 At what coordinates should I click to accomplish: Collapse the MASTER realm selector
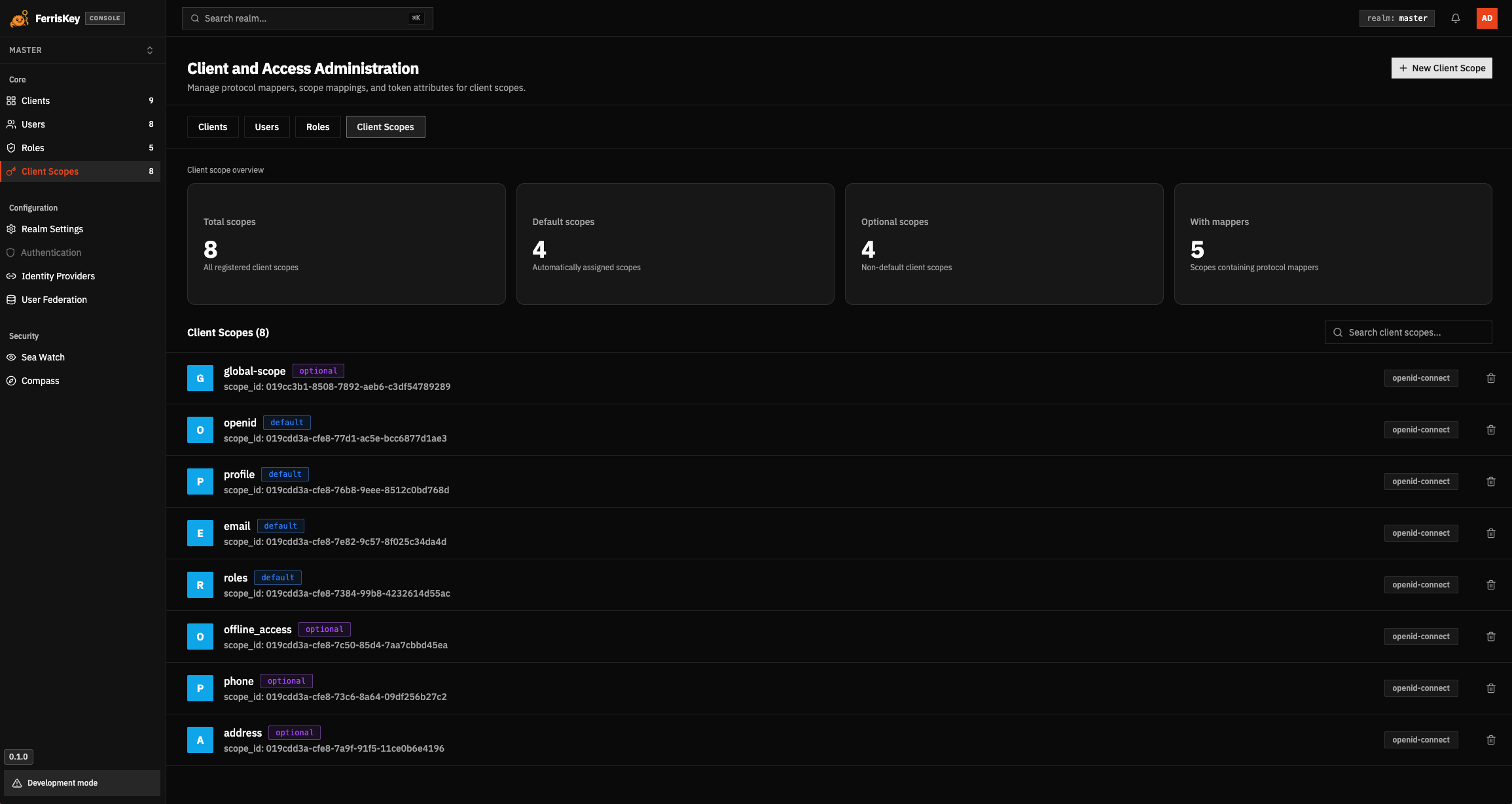click(x=149, y=50)
